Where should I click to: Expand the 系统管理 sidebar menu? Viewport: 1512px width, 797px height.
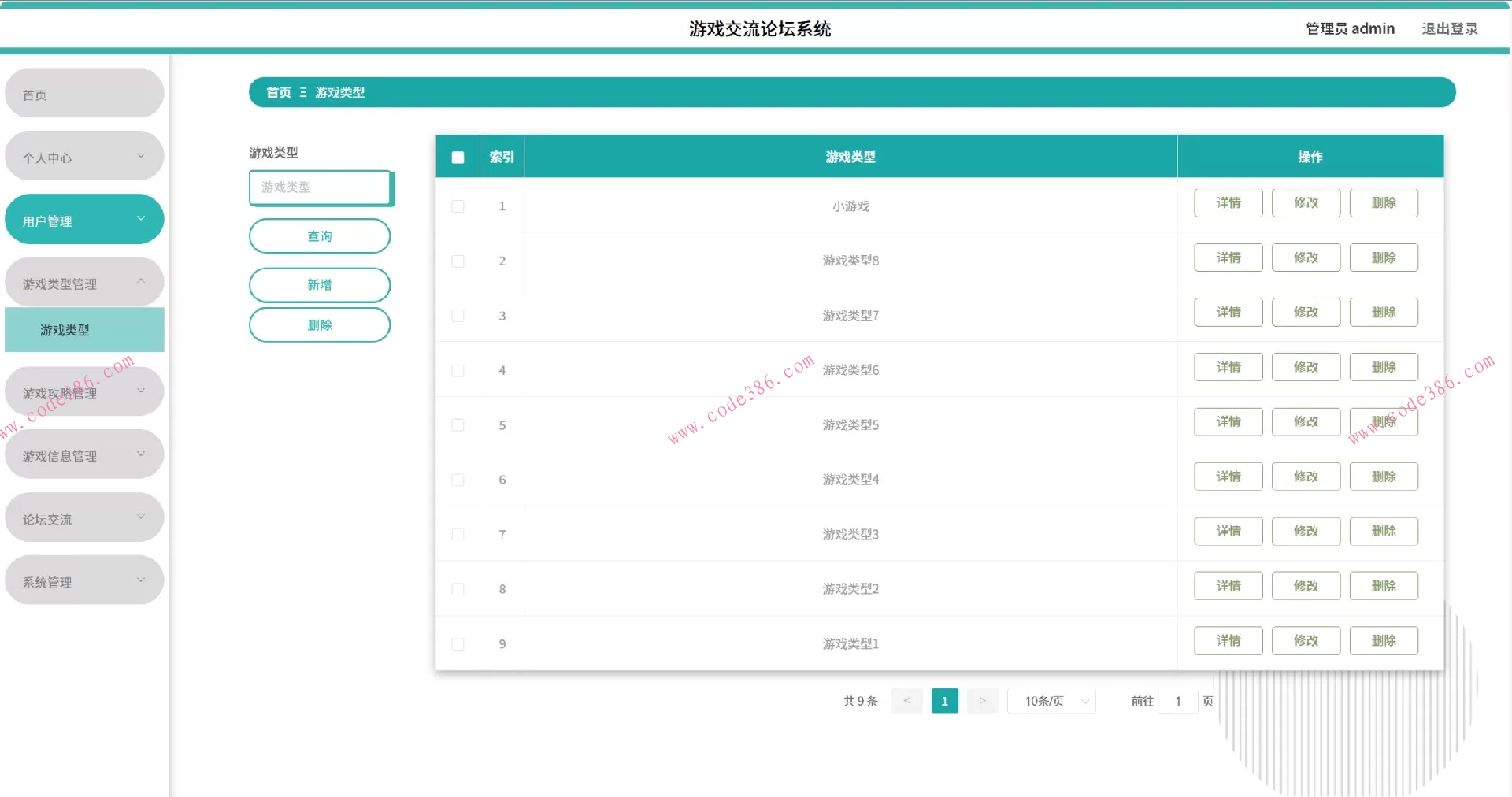click(84, 580)
